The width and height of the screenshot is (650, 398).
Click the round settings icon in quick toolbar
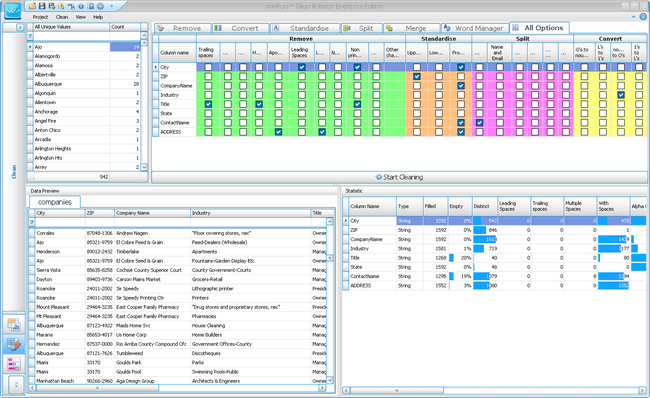pos(100,6)
